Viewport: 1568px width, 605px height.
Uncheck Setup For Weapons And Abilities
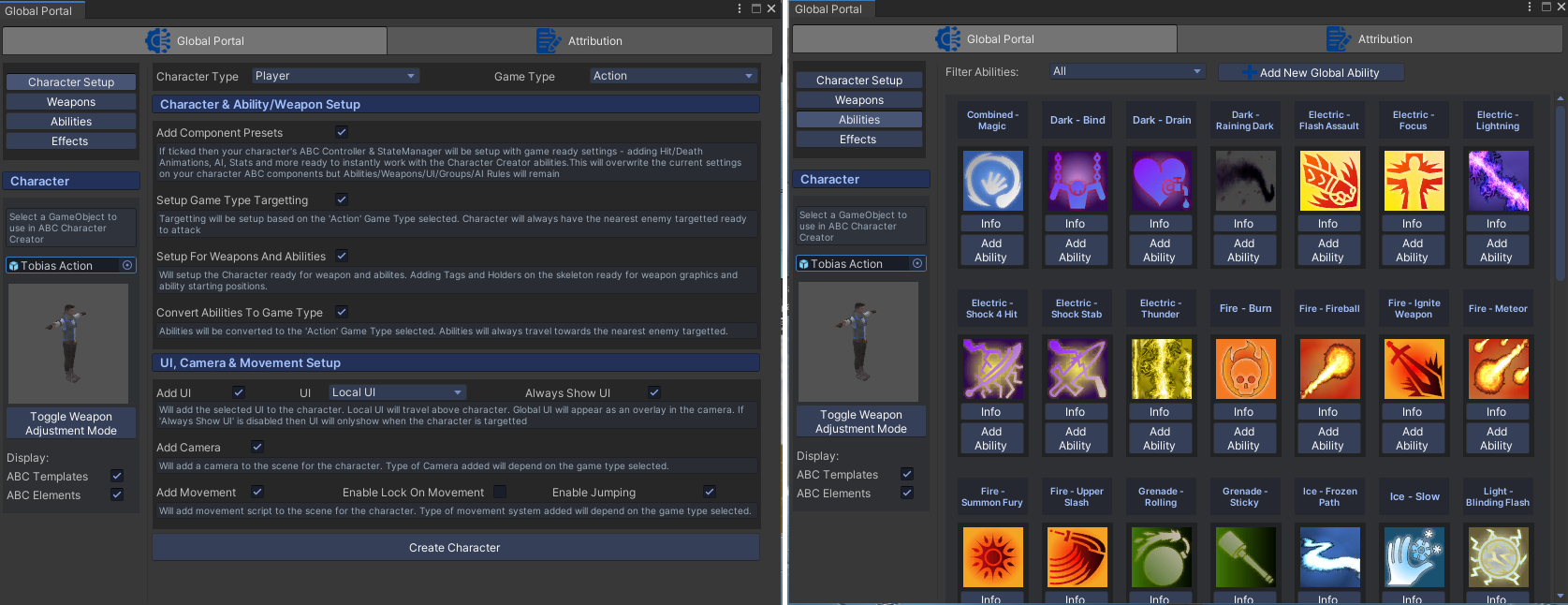point(342,256)
